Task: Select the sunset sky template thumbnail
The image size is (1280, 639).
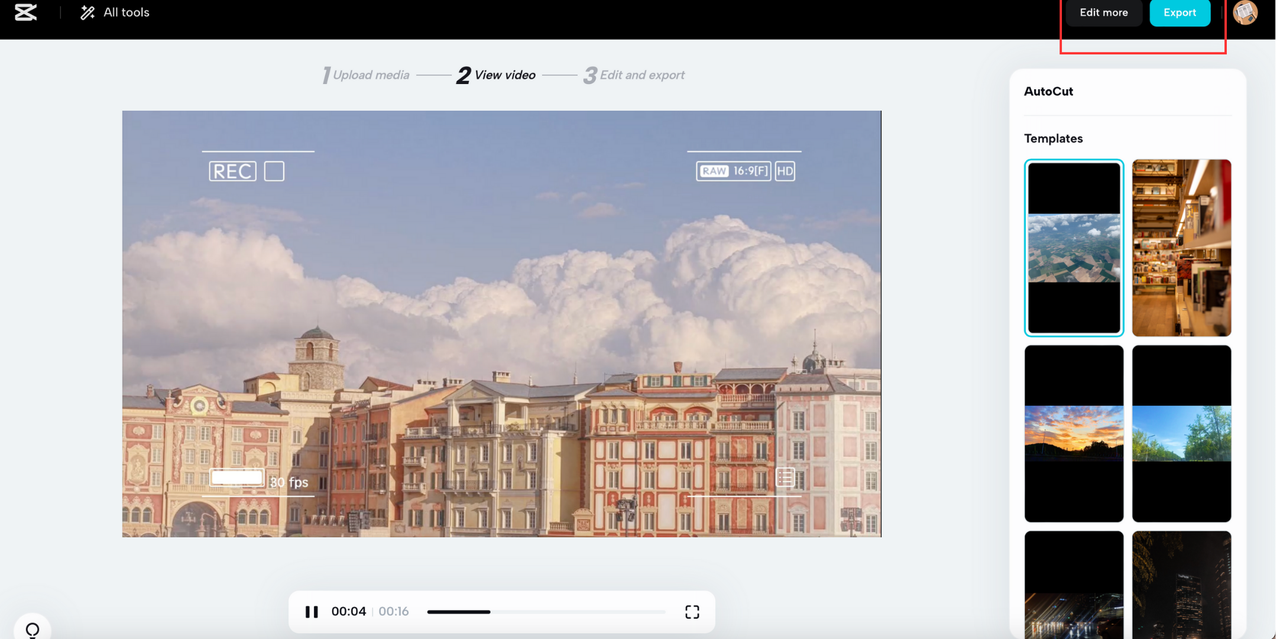Action: pyautogui.click(x=1074, y=434)
